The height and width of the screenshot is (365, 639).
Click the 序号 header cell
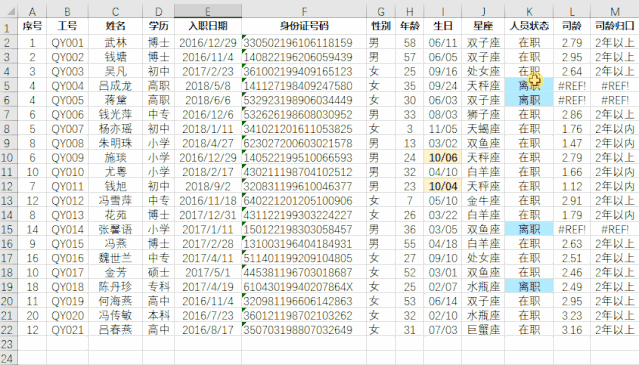32,26
